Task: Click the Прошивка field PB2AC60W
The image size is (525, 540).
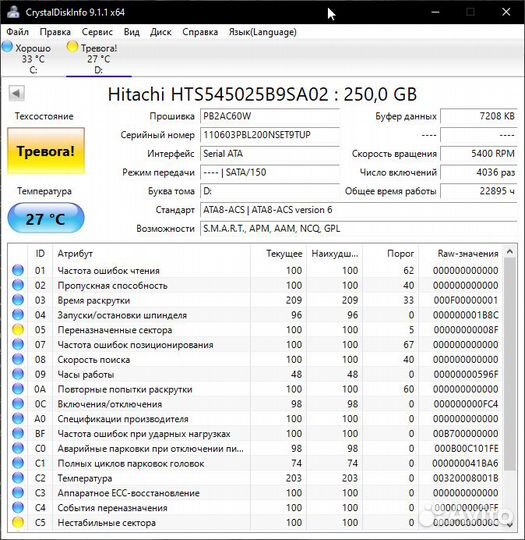Action: tap(270, 116)
